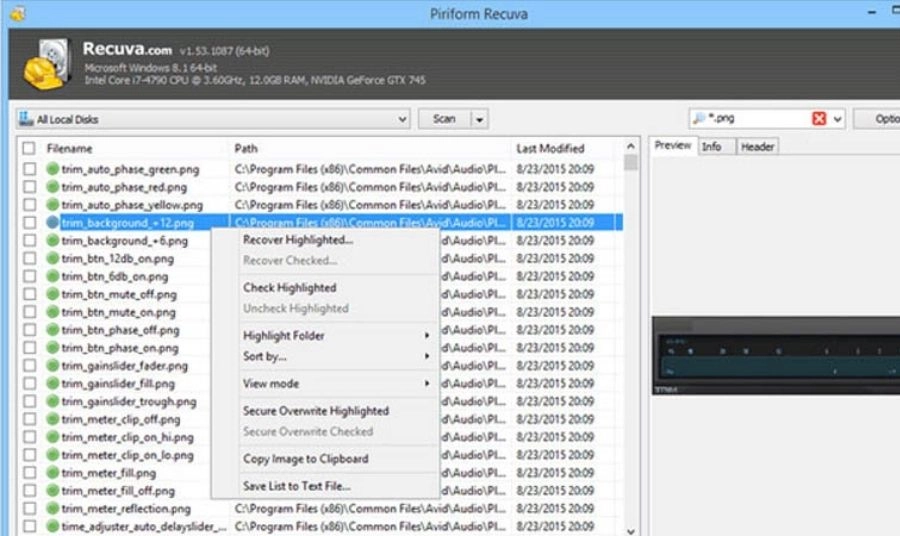Check the box for trim_auto_phase_red.png
This screenshot has height=536, width=900.
coord(30,187)
